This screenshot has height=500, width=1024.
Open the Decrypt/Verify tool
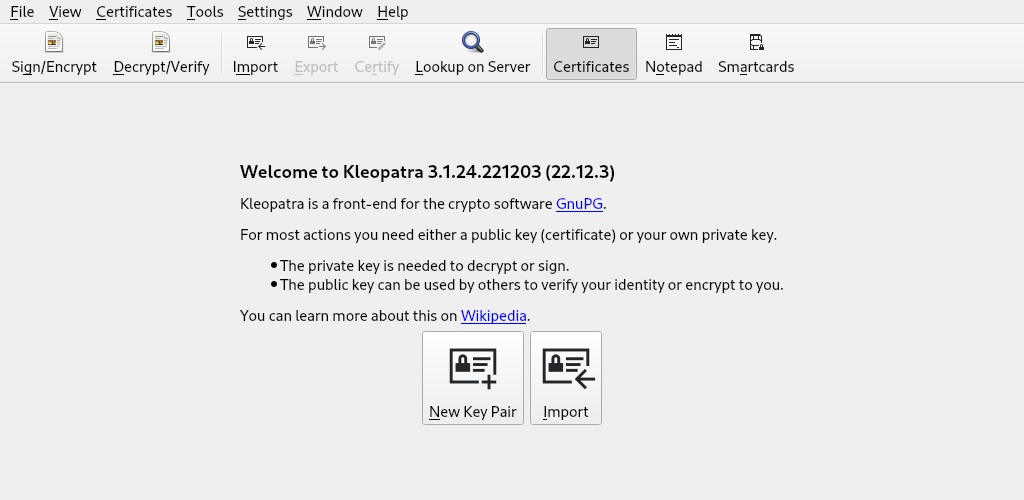pos(161,54)
